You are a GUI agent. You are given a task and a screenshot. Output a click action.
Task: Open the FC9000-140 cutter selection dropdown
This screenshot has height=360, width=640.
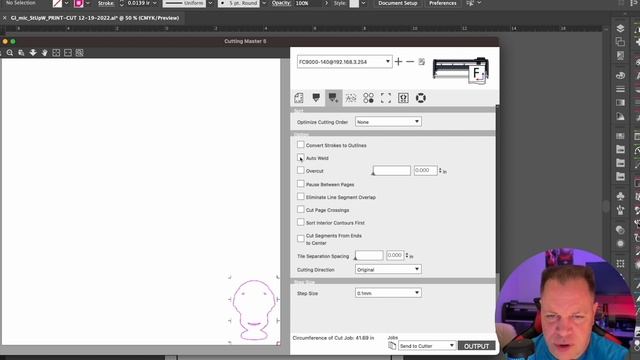pos(344,62)
